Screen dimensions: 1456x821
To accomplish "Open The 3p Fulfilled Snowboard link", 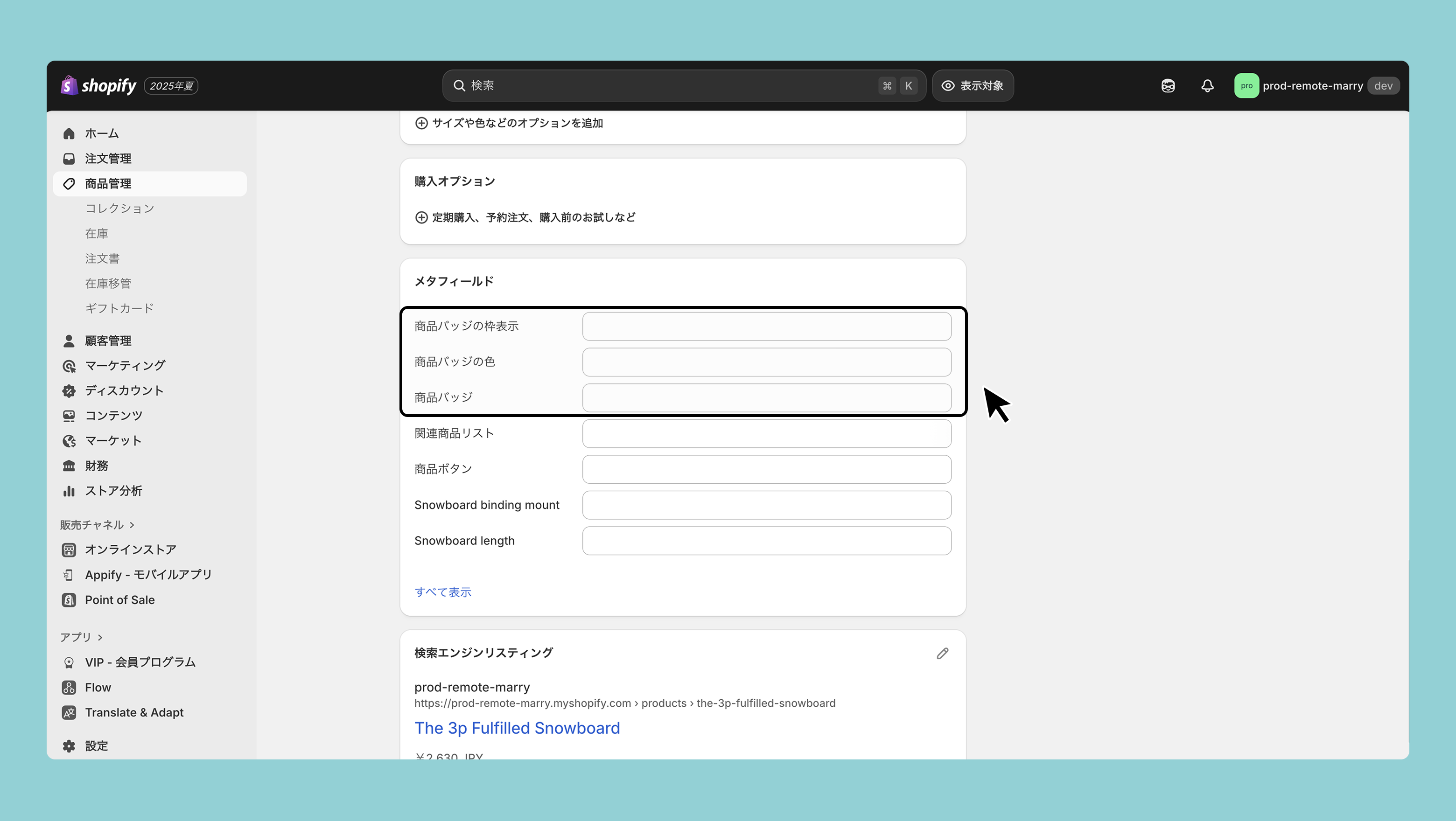I will click(517, 728).
